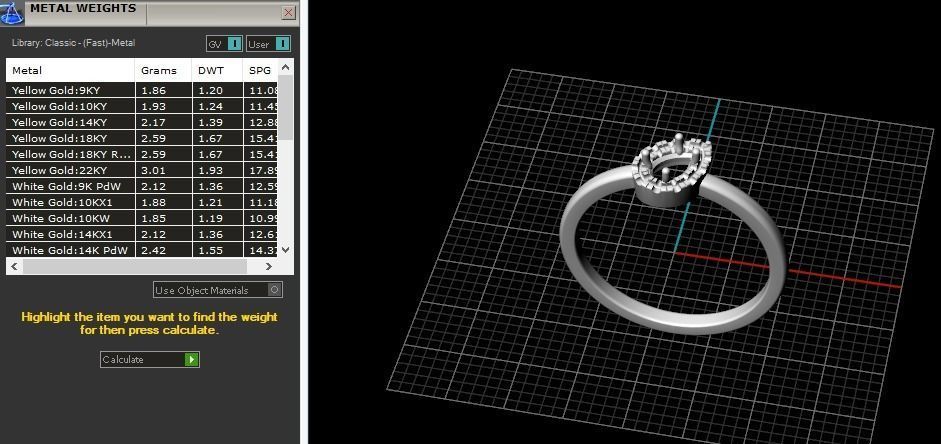Sort by the Metal column header

(70, 70)
